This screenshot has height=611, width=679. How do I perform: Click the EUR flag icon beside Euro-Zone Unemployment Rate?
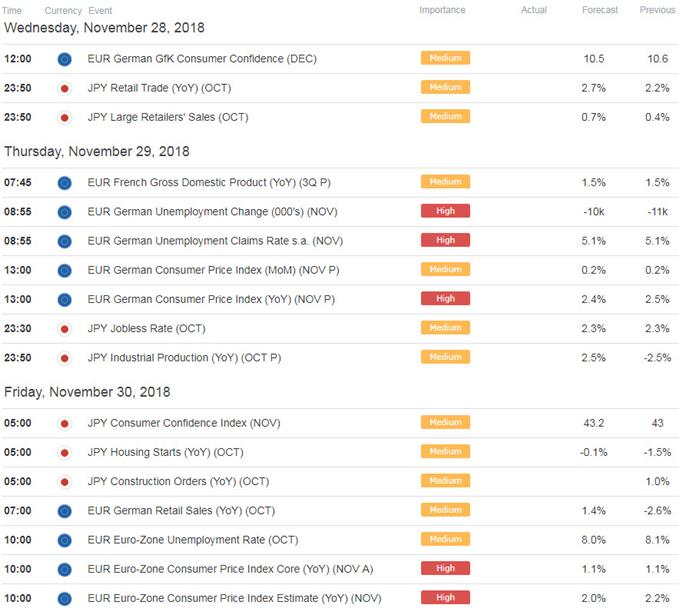(x=65, y=540)
